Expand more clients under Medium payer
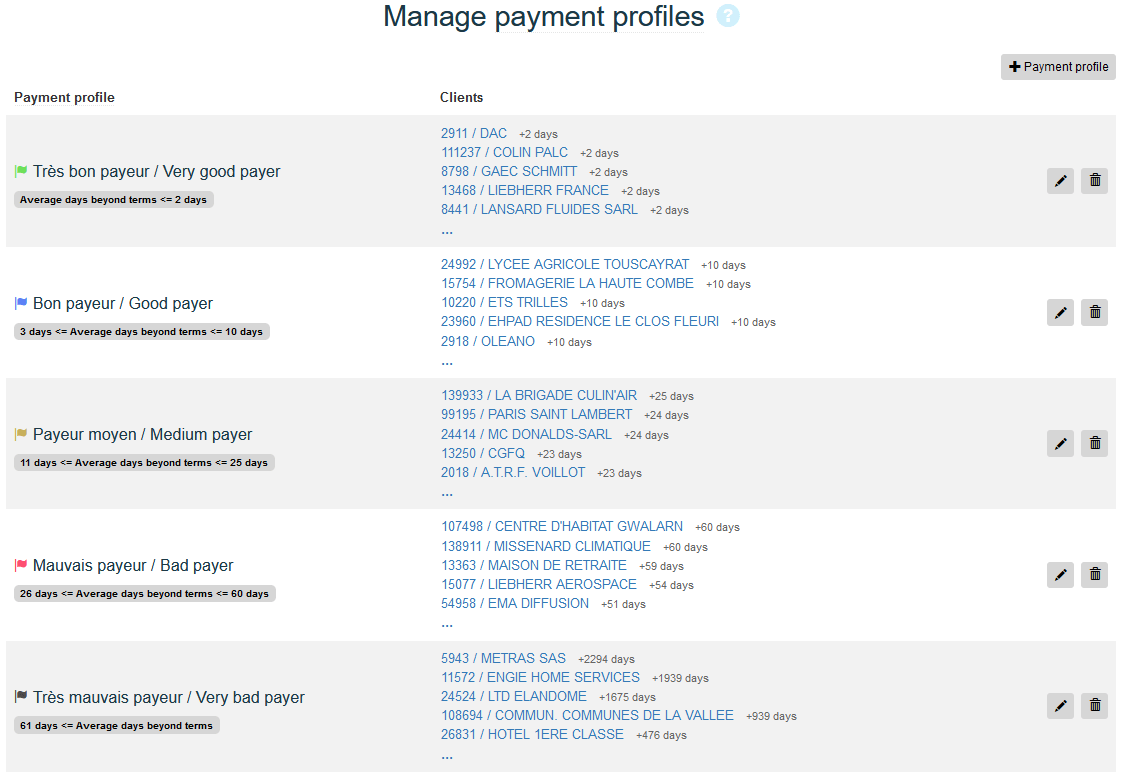Screen dimensions: 1123x777 447,493
